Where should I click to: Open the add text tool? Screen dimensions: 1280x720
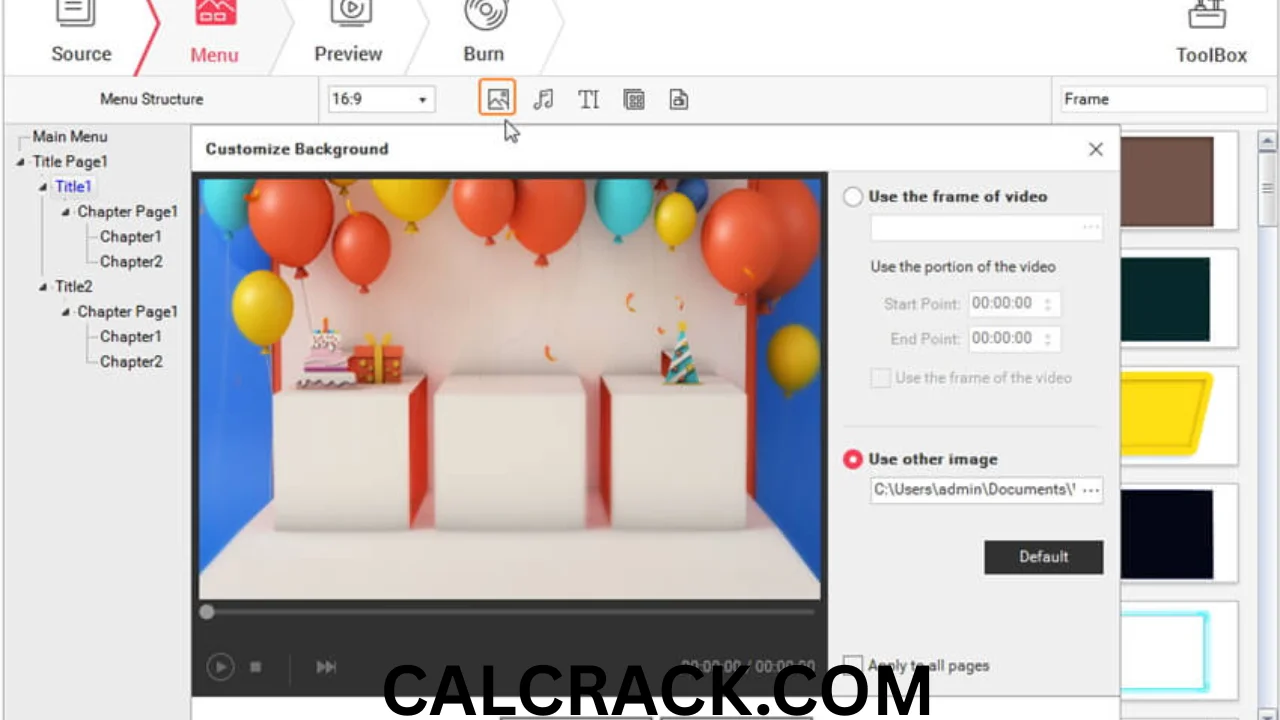click(588, 99)
